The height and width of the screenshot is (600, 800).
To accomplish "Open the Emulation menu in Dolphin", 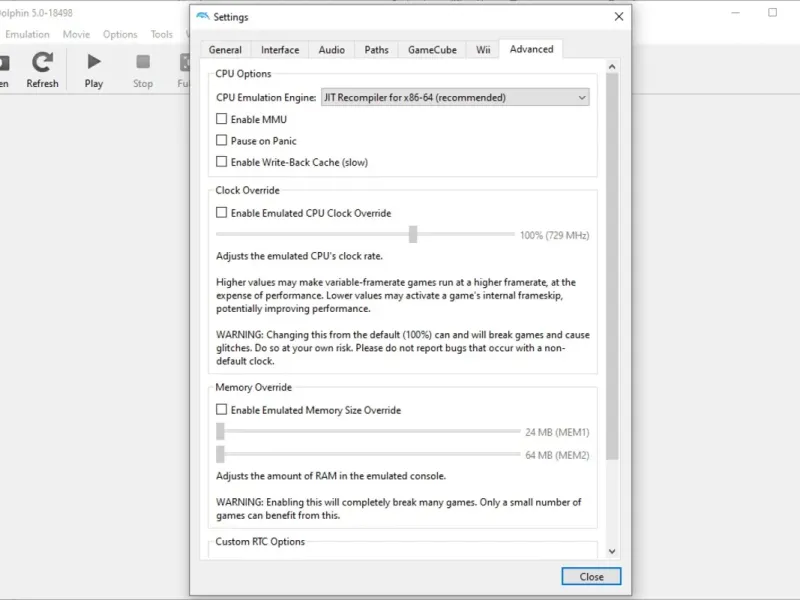I will tap(28, 34).
